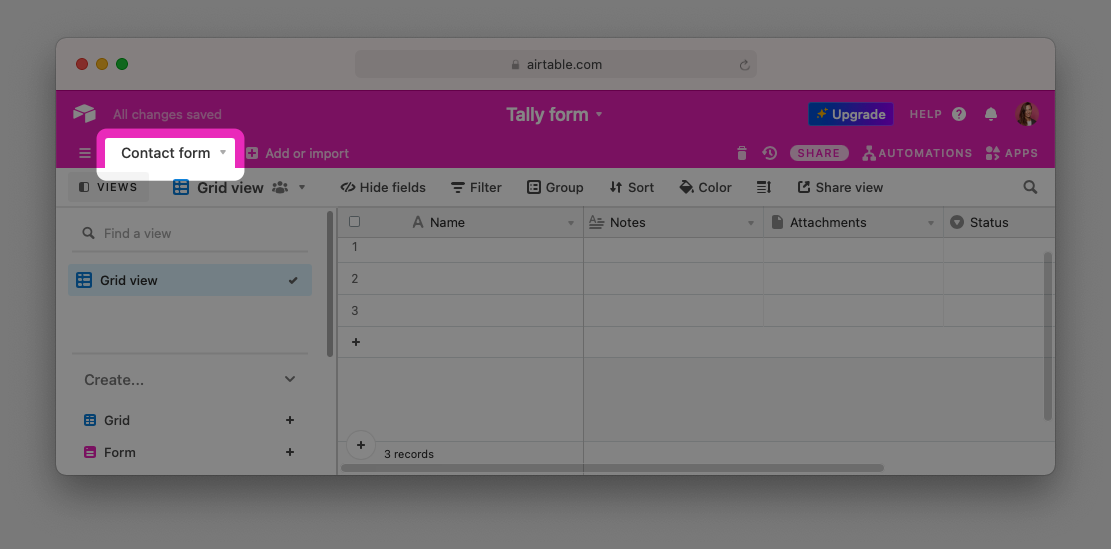The image size is (1111, 549).
Task: Select row 1 number cell
Action: tap(354, 247)
